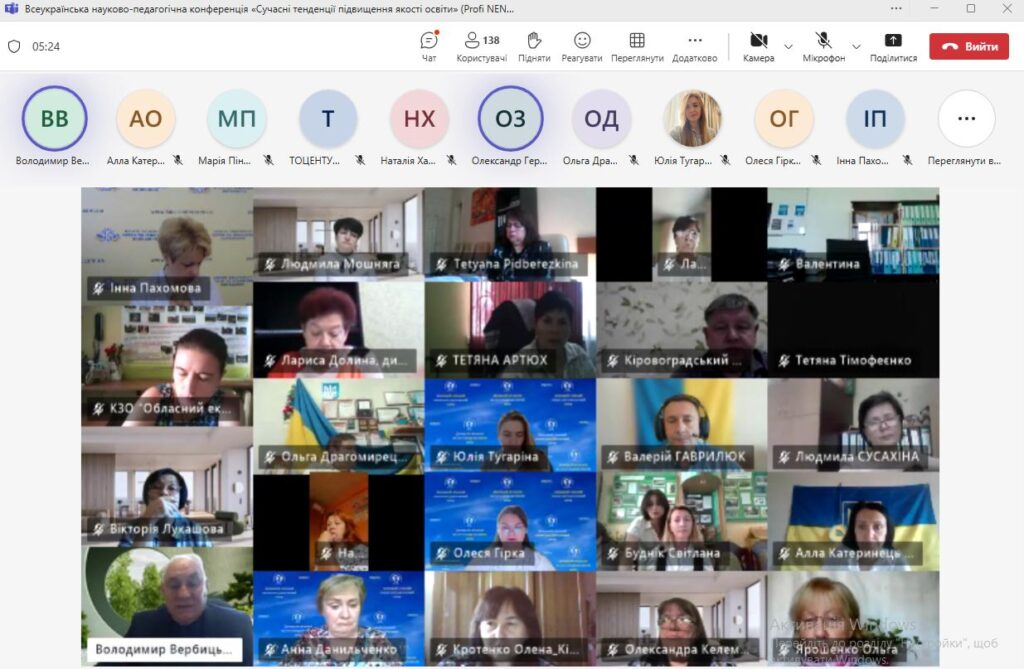This screenshot has height=669, width=1024.
Task: Expand the microphone options dropdown arrow
Action: pos(856,47)
